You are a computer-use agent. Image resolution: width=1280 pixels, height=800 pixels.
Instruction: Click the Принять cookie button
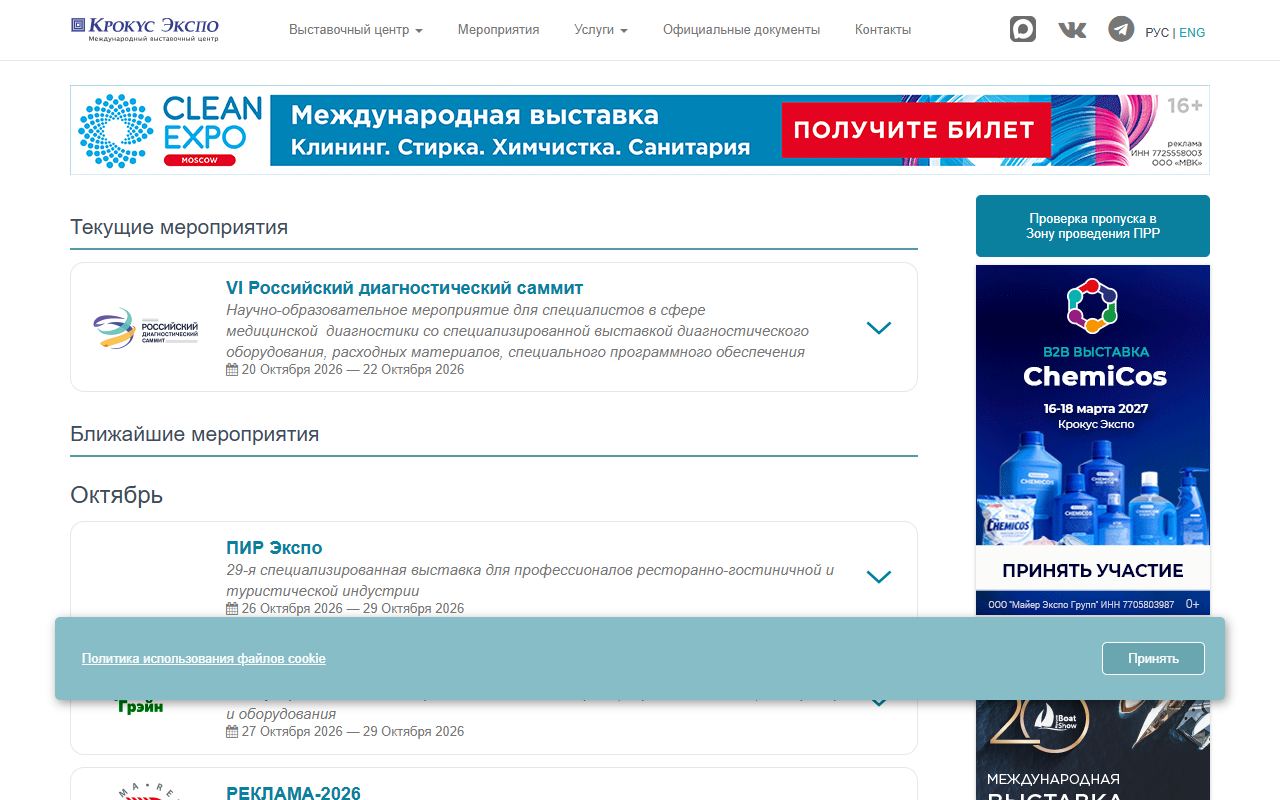pyautogui.click(x=1153, y=658)
